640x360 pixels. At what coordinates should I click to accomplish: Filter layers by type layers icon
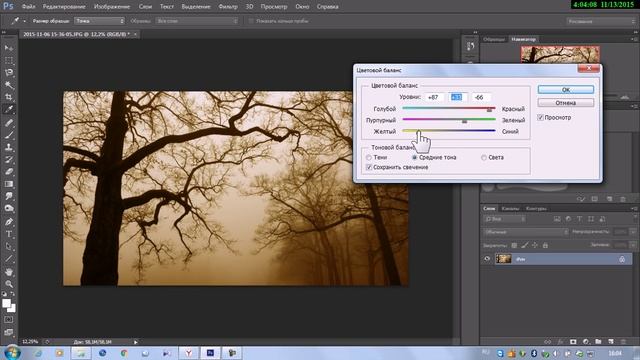pos(580,219)
